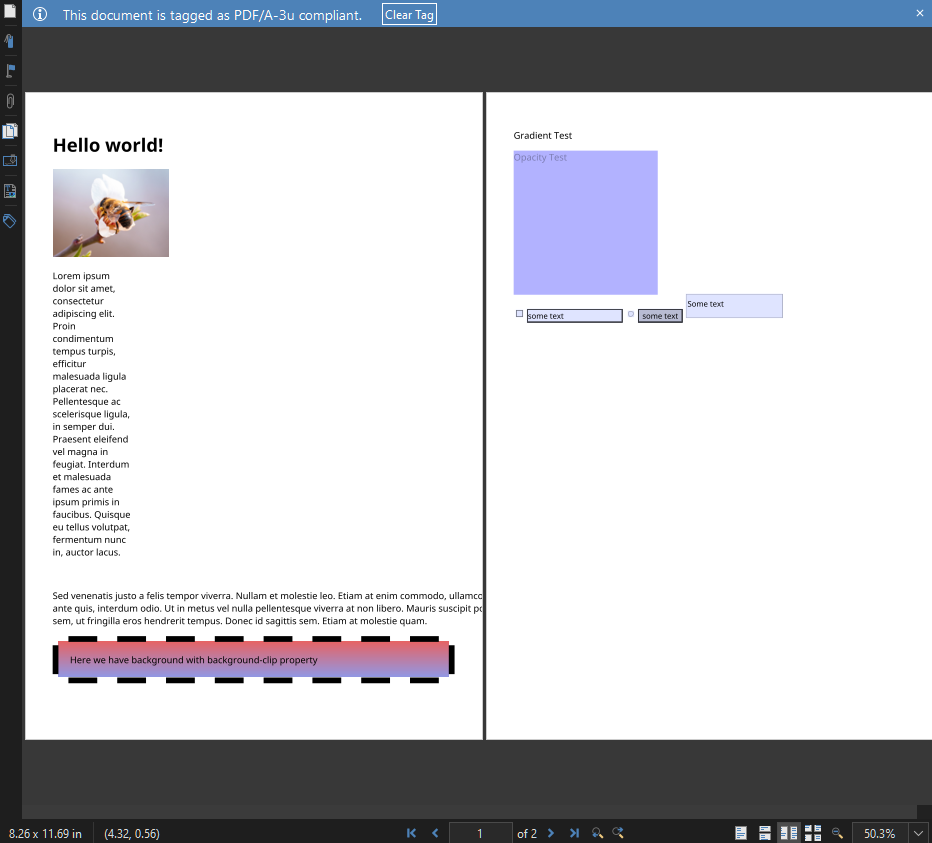Image resolution: width=932 pixels, height=843 pixels.
Task: Toggle continuous scrolling page layout
Action: [765, 832]
